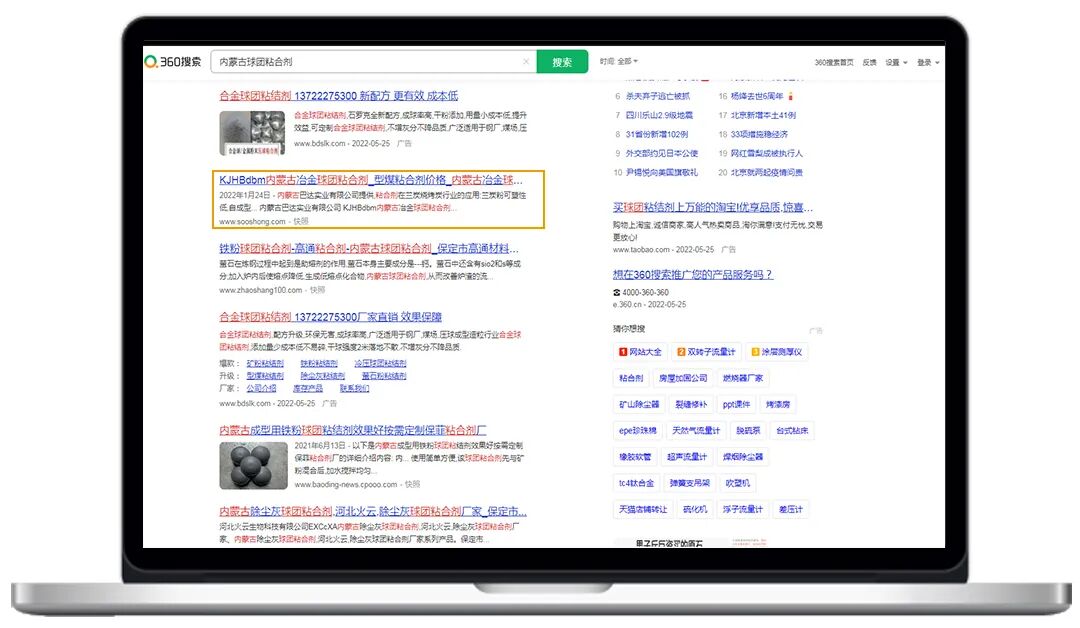Open hot topic 外交部约见日本公使

[x=662, y=153]
